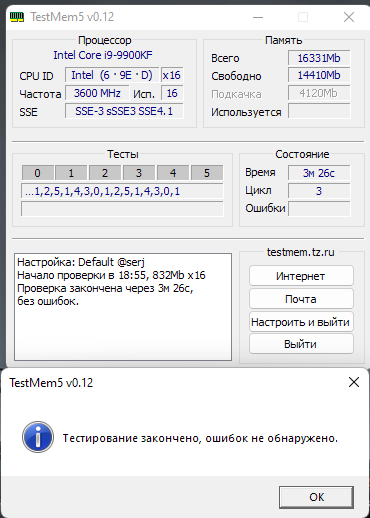370x518 pixels.
Task: Click the empty Ошибки field
Action: [x=319, y=209]
